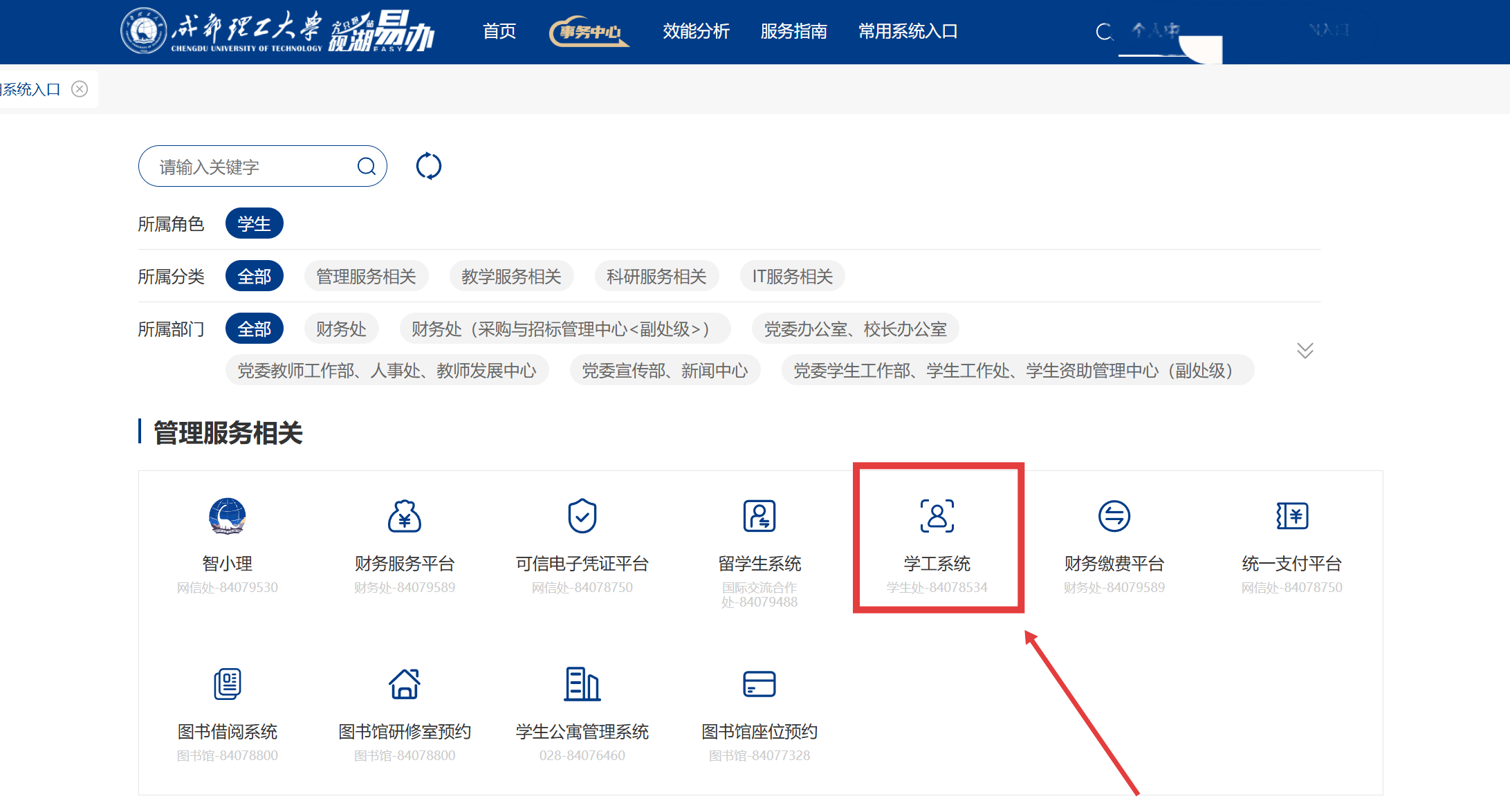Filter by 教学服务相关 category

pos(511,276)
